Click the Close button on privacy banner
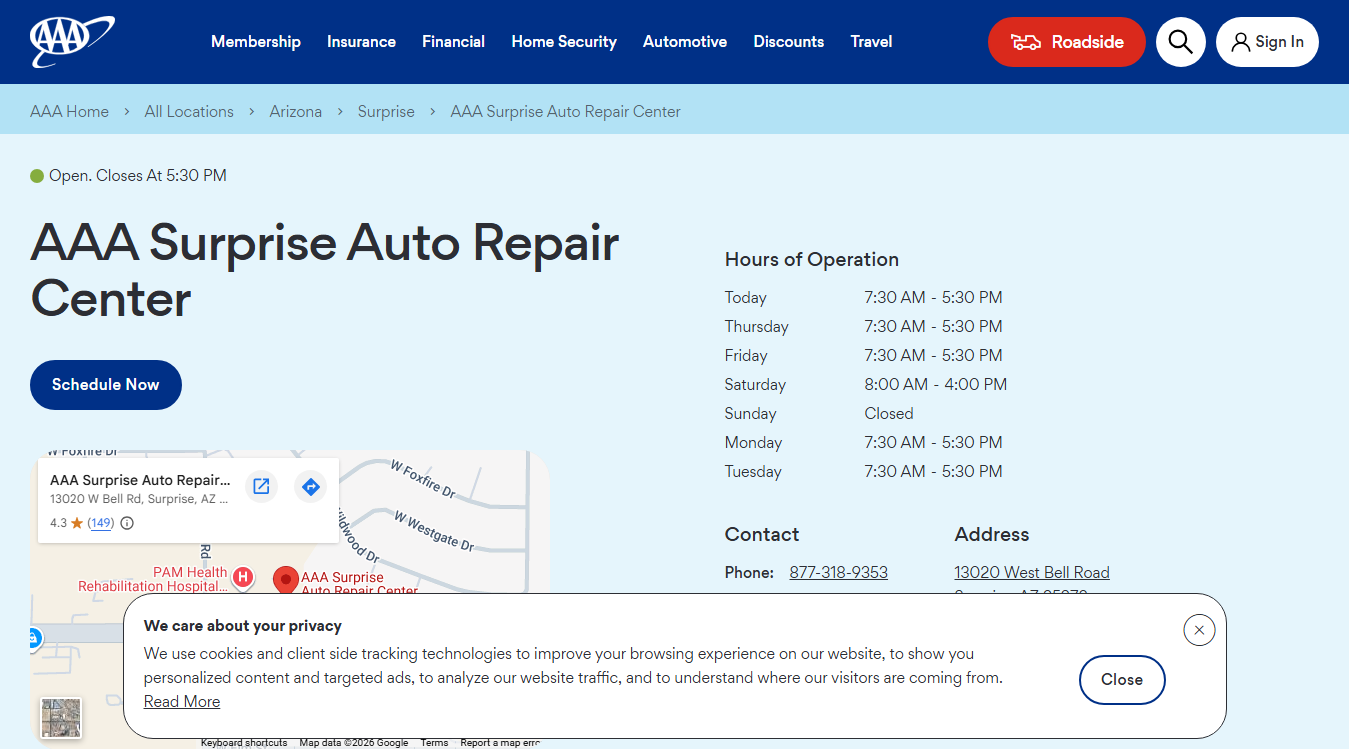This screenshot has width=1349, height=749. 1122,680
